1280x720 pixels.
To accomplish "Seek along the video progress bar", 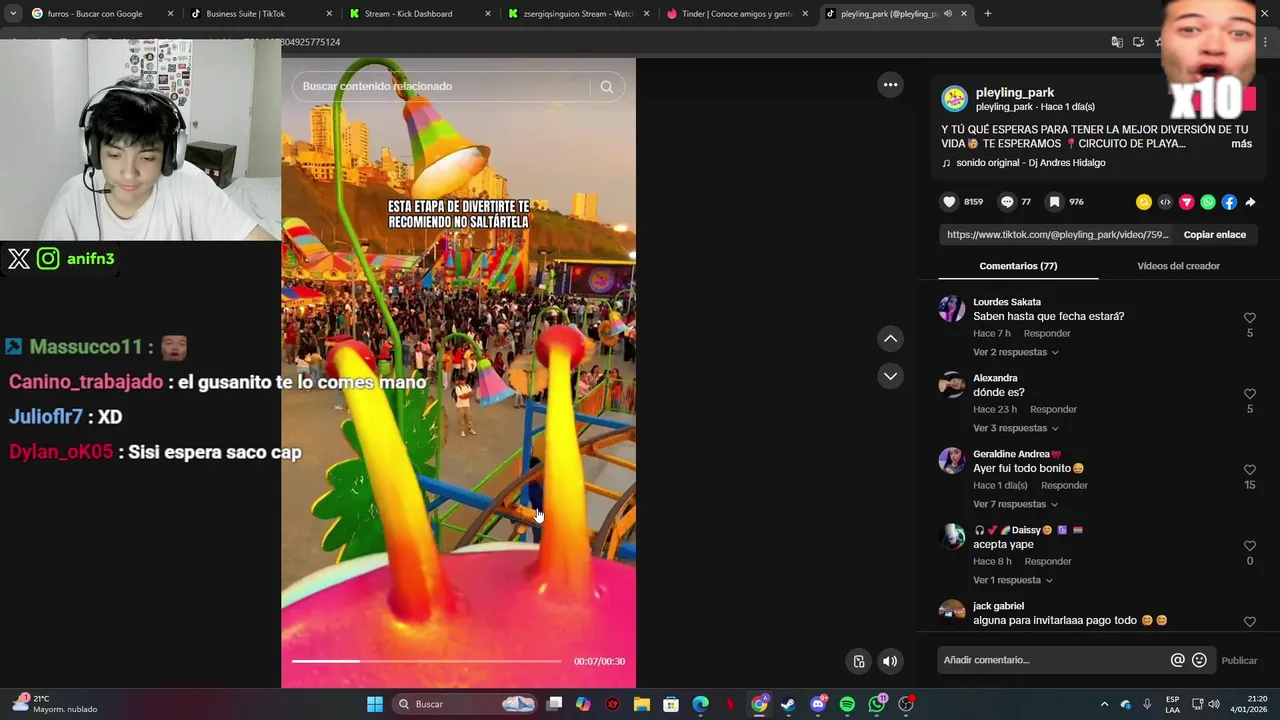I will pos(426,661).
